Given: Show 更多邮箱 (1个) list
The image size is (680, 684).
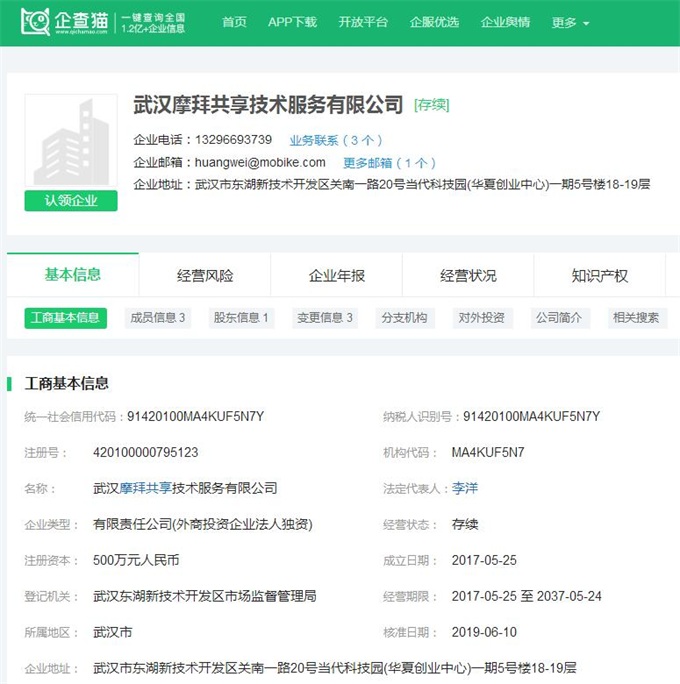Looking at the screenshot, I should (x=389, y=162).
